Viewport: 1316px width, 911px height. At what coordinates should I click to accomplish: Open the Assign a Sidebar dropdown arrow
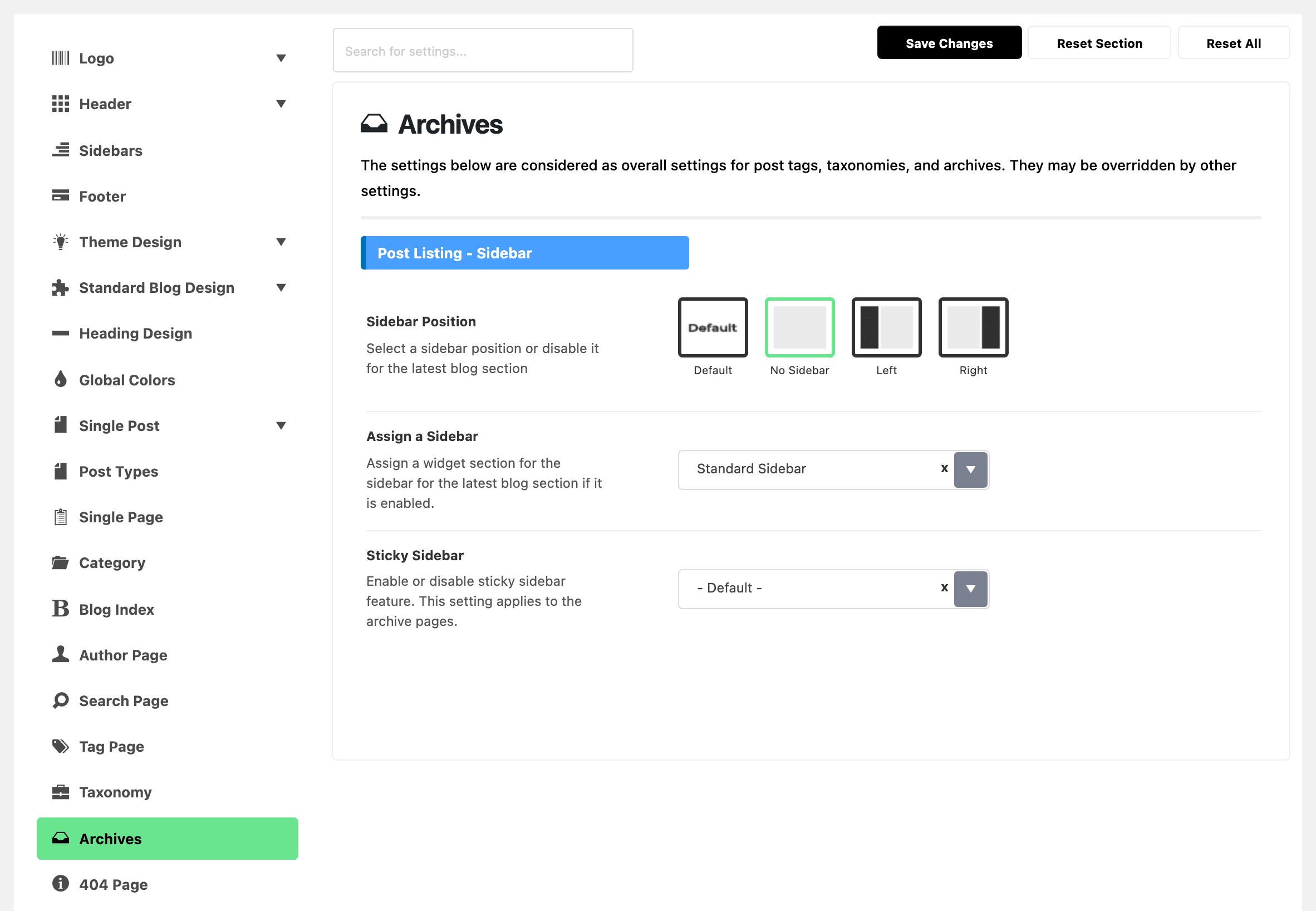971,470
